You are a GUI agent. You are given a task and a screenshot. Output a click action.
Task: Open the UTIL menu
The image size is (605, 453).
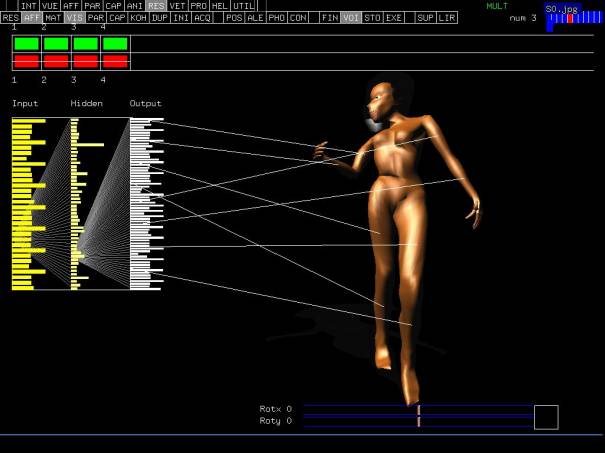[243, 6]
